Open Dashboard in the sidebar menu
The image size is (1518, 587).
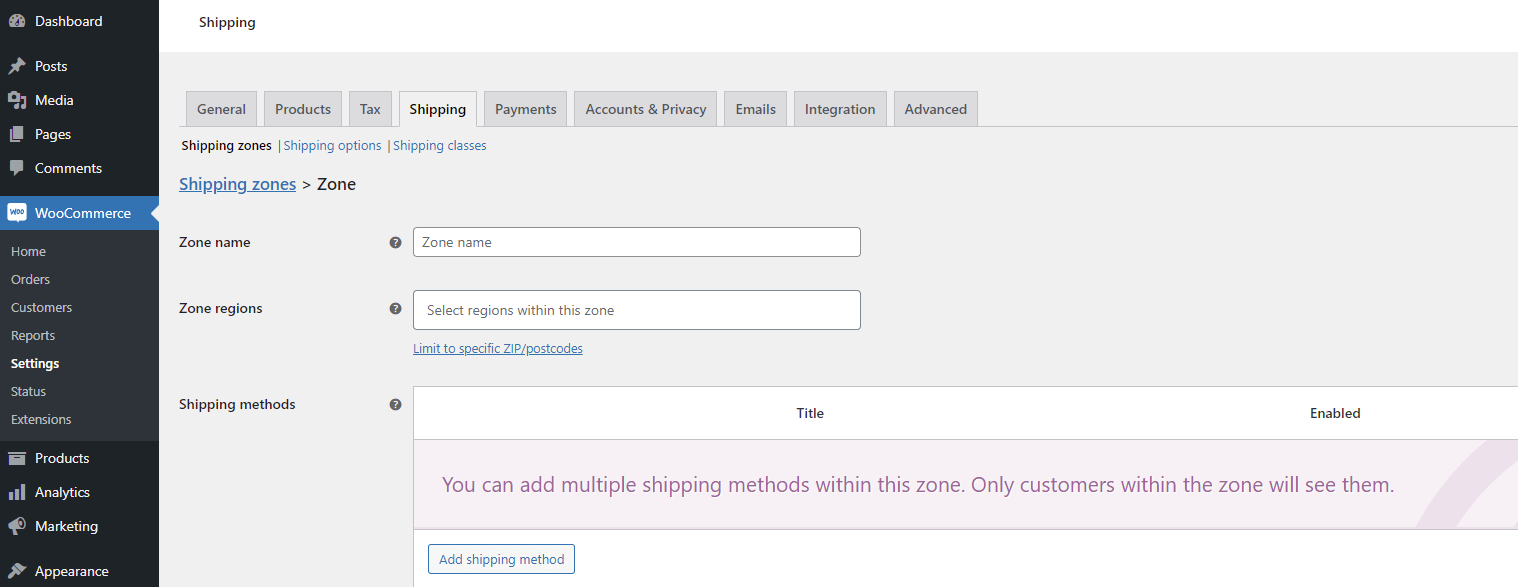[x=79, y=21]
